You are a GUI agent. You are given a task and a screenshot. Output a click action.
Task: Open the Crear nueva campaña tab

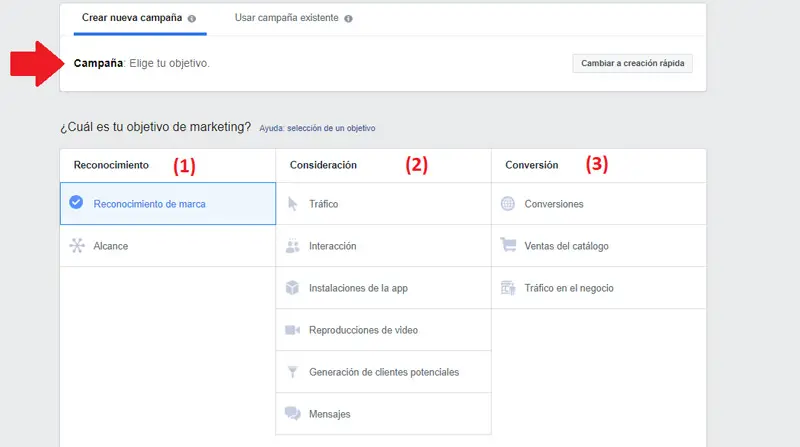[132, 18]
